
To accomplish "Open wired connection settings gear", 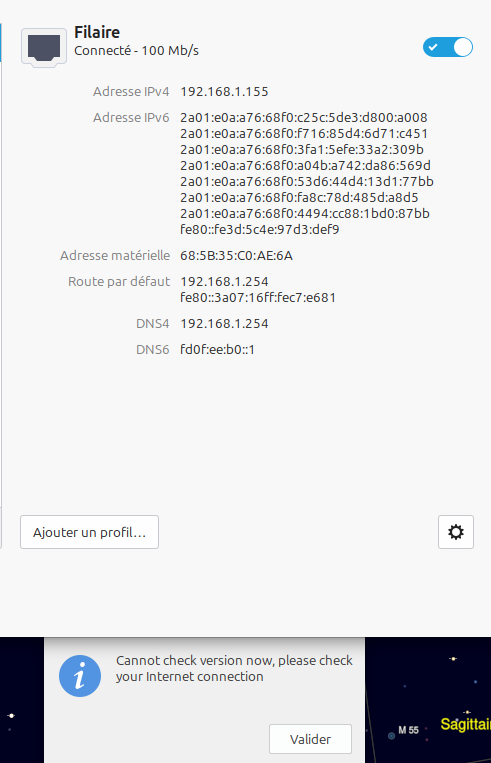I will point(455,532).
